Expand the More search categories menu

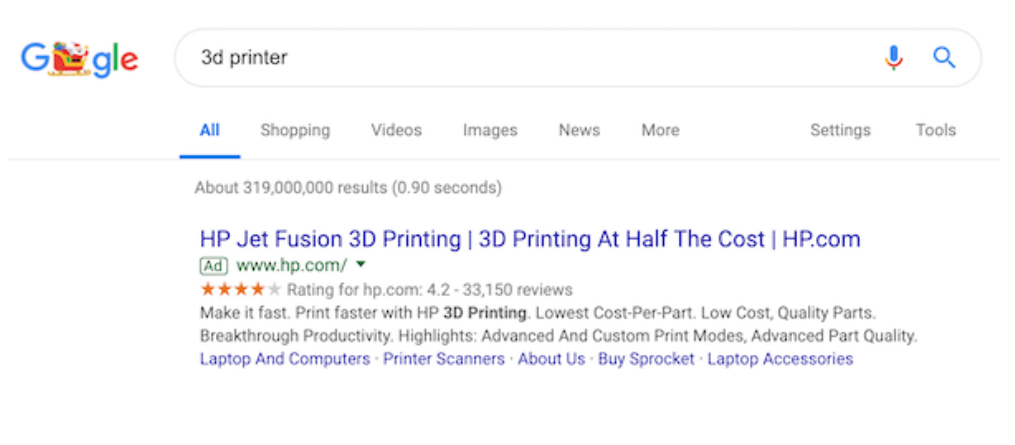660,130
